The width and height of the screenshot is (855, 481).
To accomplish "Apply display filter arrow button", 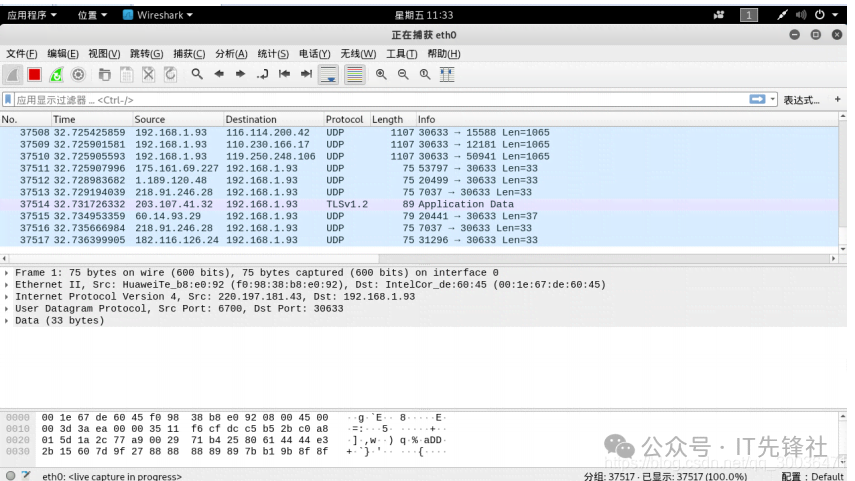I will (758, 99).
